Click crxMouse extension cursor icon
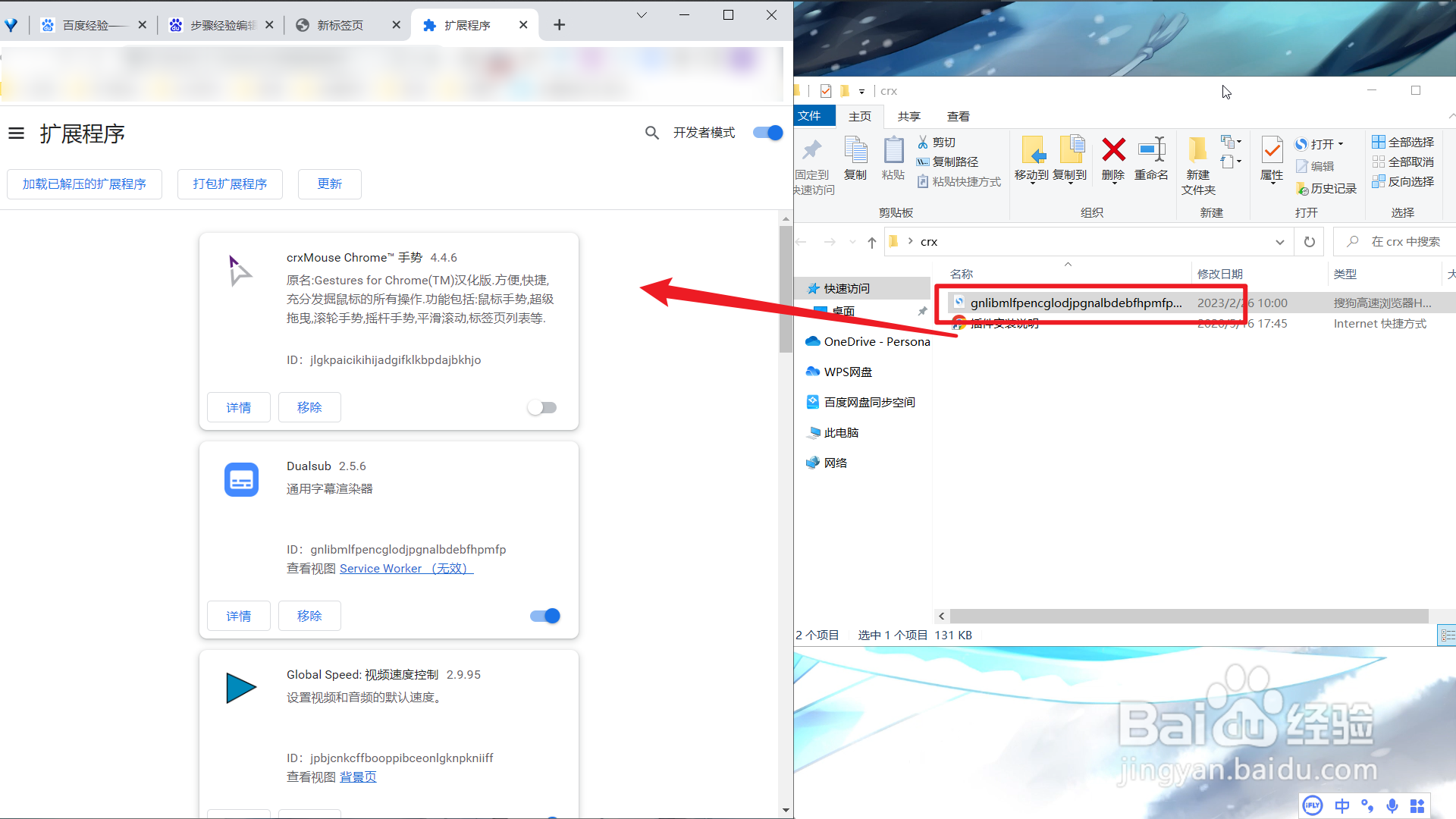Screen dimensions: 1456x819 [x=240, y=271]
